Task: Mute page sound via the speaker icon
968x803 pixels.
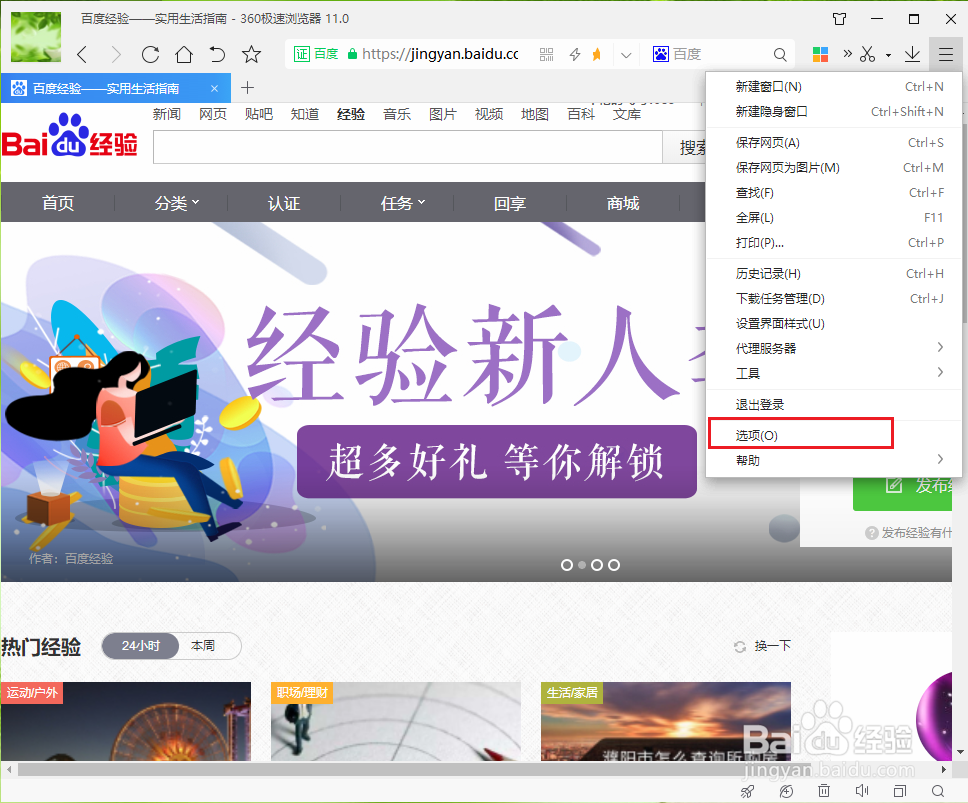Action: (862, 790)
